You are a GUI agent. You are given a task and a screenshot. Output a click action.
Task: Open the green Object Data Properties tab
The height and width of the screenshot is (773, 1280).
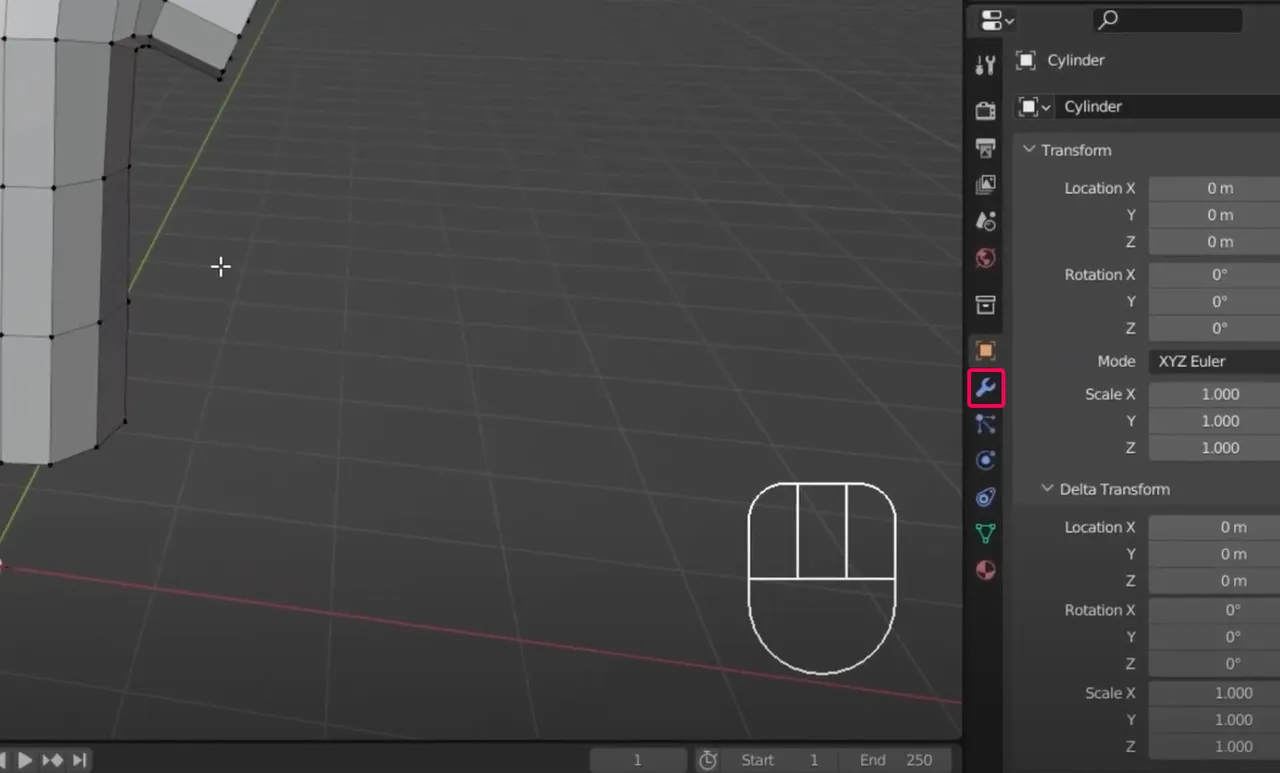[985, 533]
